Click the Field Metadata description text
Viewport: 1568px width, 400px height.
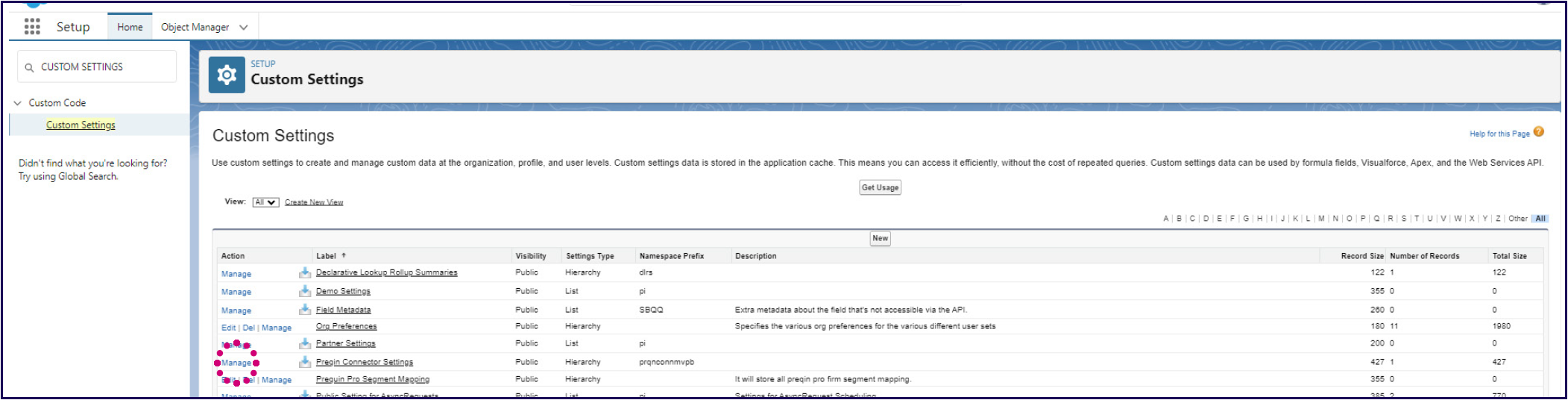[851, 310]
